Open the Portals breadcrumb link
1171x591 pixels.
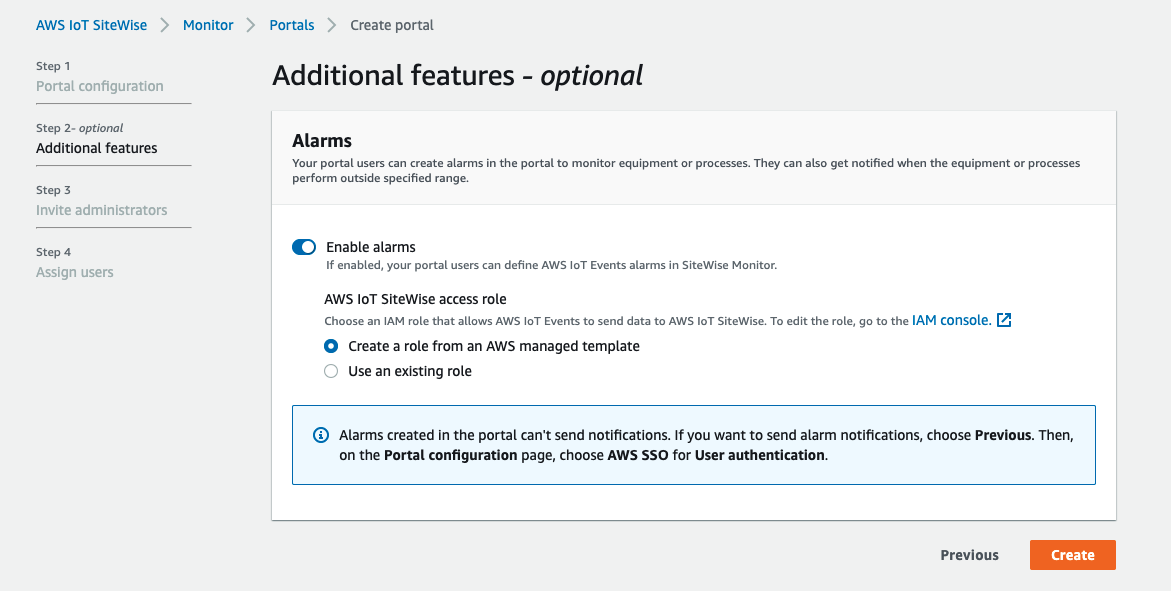[x=292, y=25]
